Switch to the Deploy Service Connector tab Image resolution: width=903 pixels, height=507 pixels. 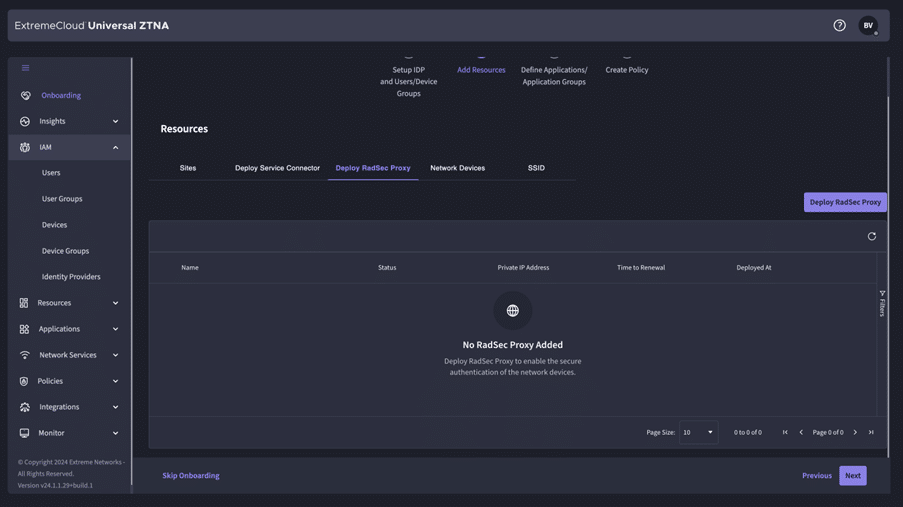coord(277,168)
